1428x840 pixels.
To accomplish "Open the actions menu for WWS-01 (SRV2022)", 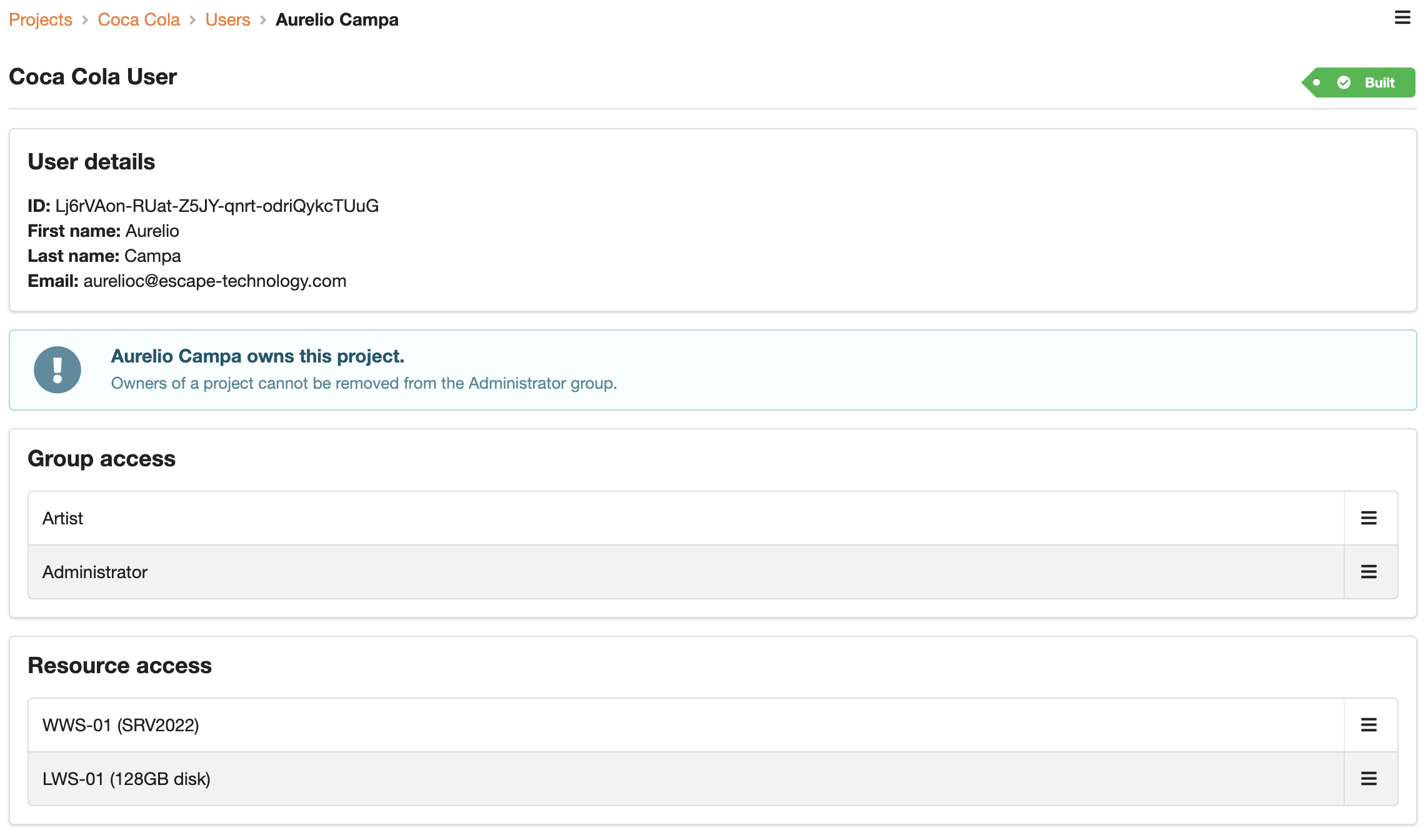I will [1369, 725].
